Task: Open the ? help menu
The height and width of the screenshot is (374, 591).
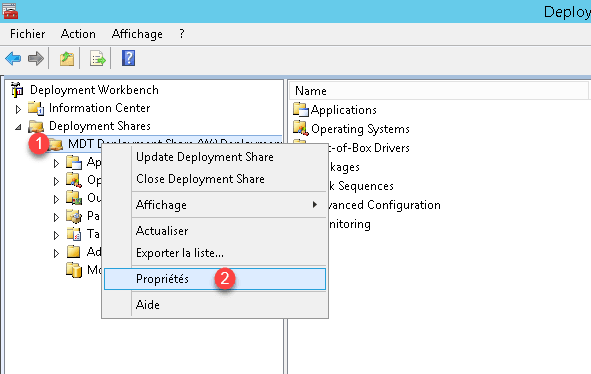Action: point(182,34)
